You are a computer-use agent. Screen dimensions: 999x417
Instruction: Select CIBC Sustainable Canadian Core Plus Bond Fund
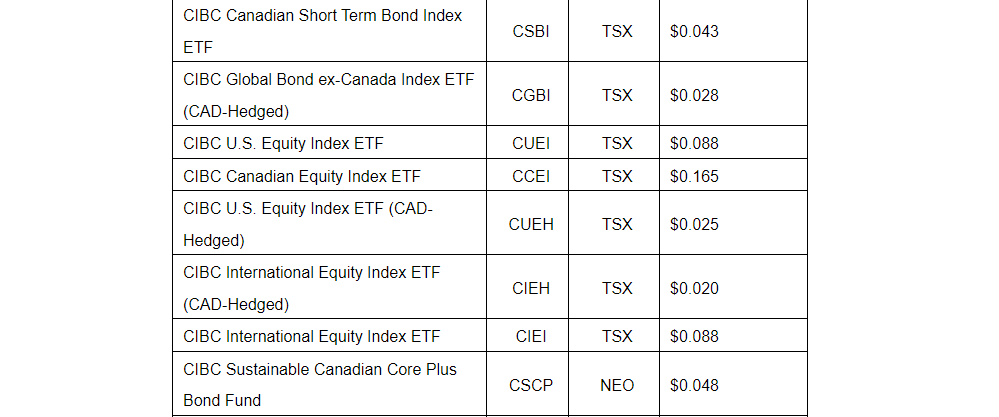click(x=320, y=385)
